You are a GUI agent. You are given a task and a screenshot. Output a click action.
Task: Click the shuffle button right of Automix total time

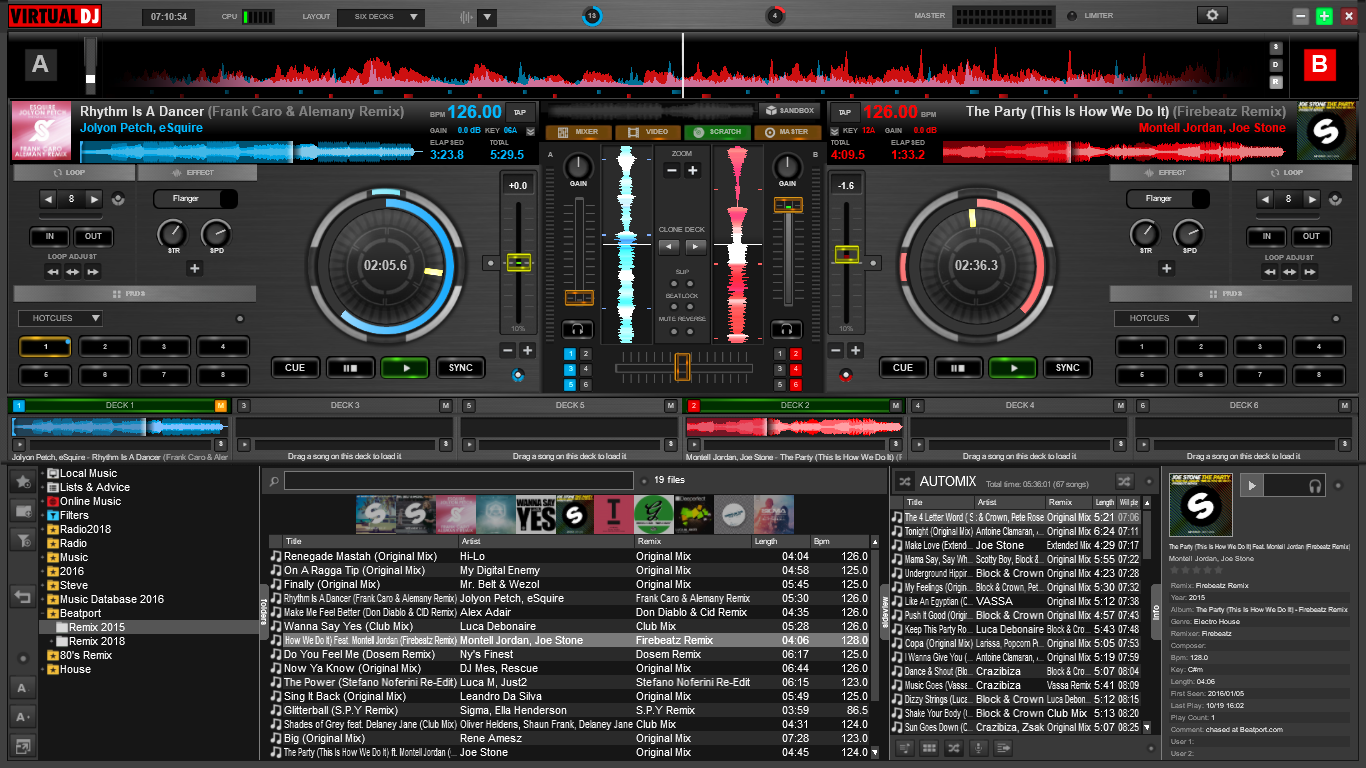pyautogui.click(x=1125, y=481)
